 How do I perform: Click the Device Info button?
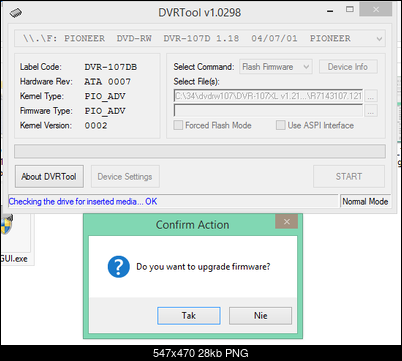[348, 67]
